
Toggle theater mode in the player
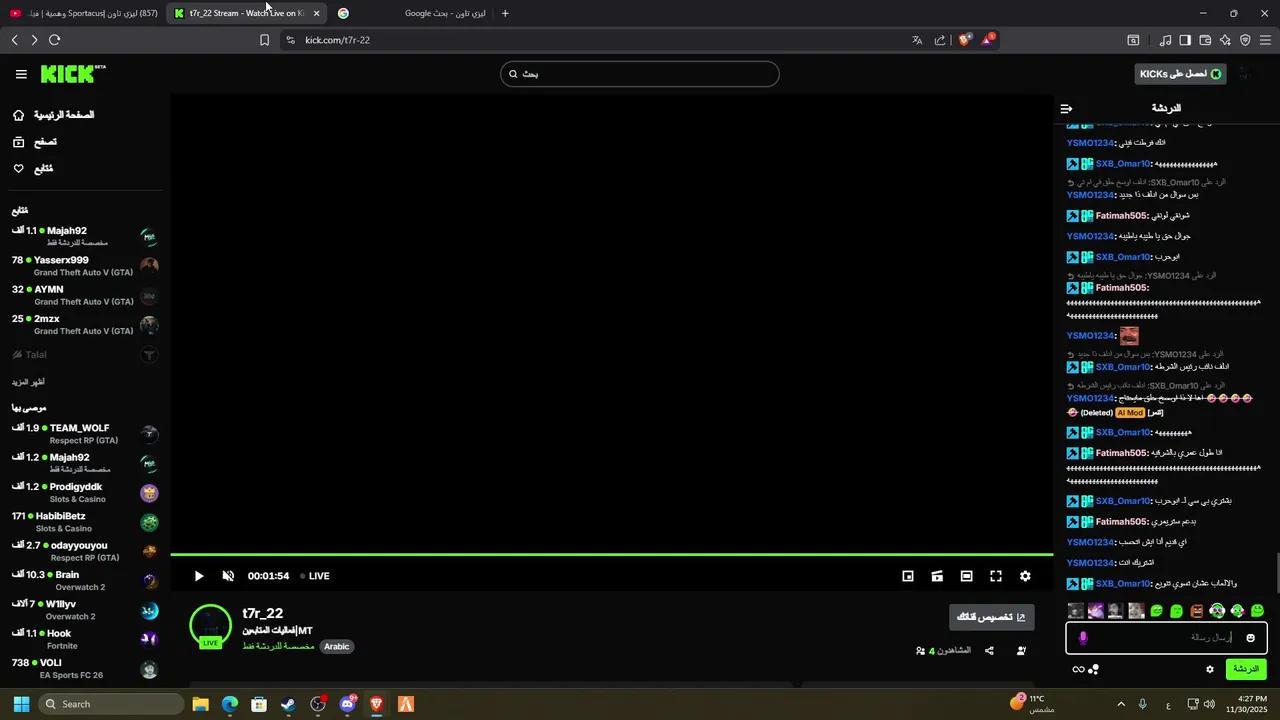(x=966, y=576)
